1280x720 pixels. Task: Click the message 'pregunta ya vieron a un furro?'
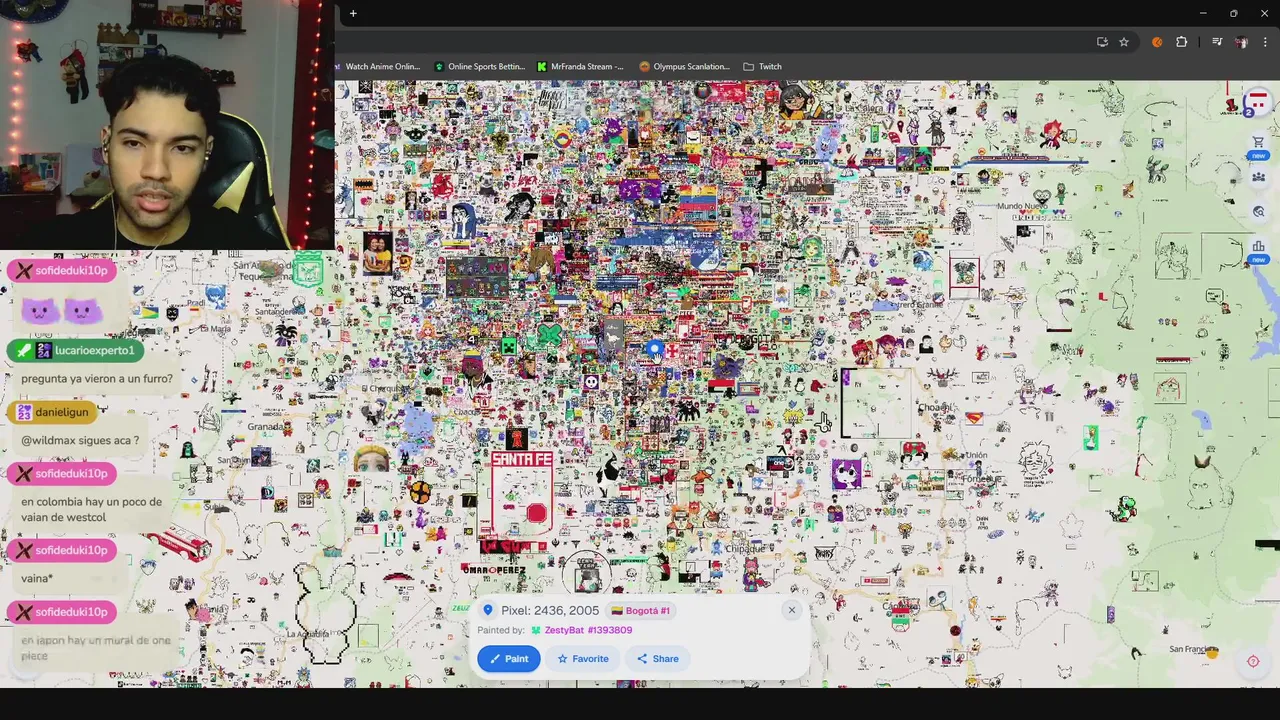pyautogui.click(x=97, y=379)
